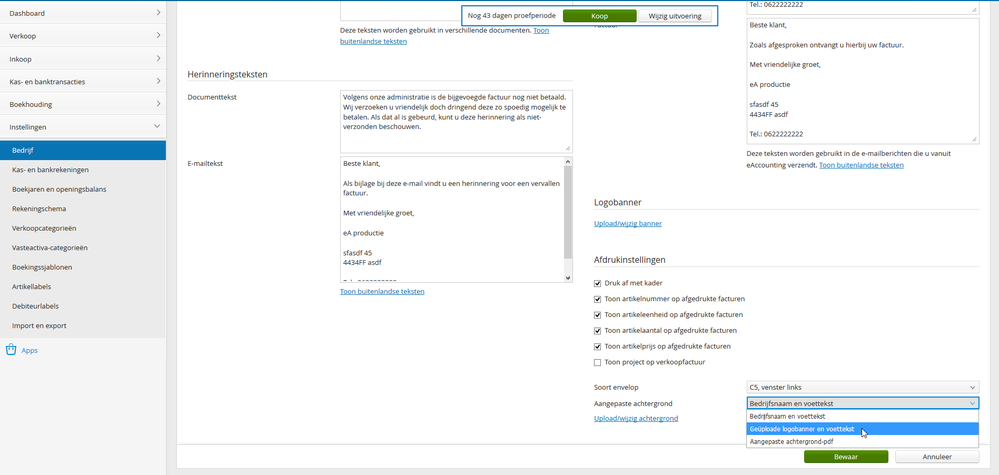Screen dimensions: 999x475
Task: Expand the Inkoop menu chevron
Action: click(x=157, y=59)
